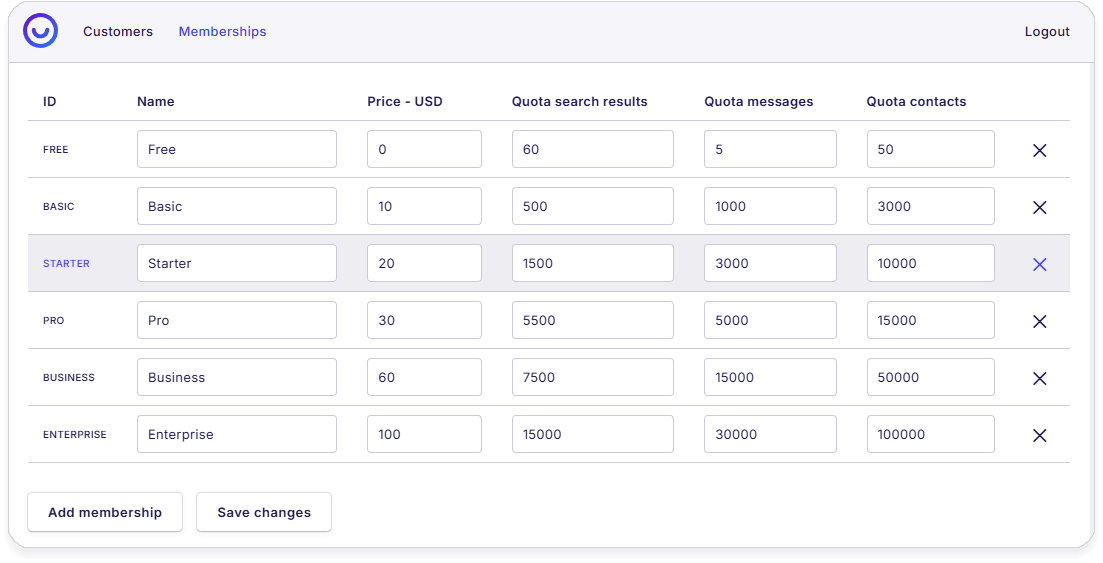
Task: Focus the Enterprise name field
Action: 237,434
